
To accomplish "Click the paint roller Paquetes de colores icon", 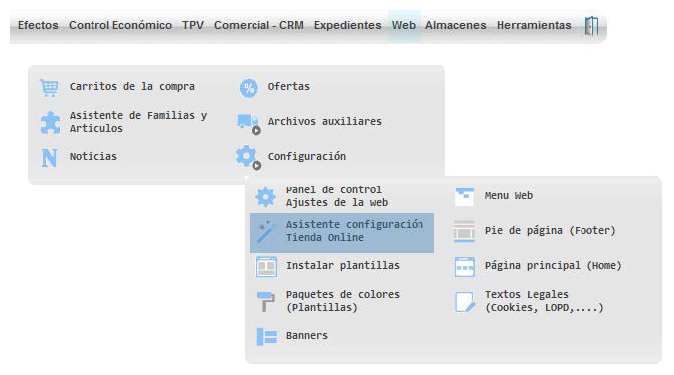I will pos(266,301).
